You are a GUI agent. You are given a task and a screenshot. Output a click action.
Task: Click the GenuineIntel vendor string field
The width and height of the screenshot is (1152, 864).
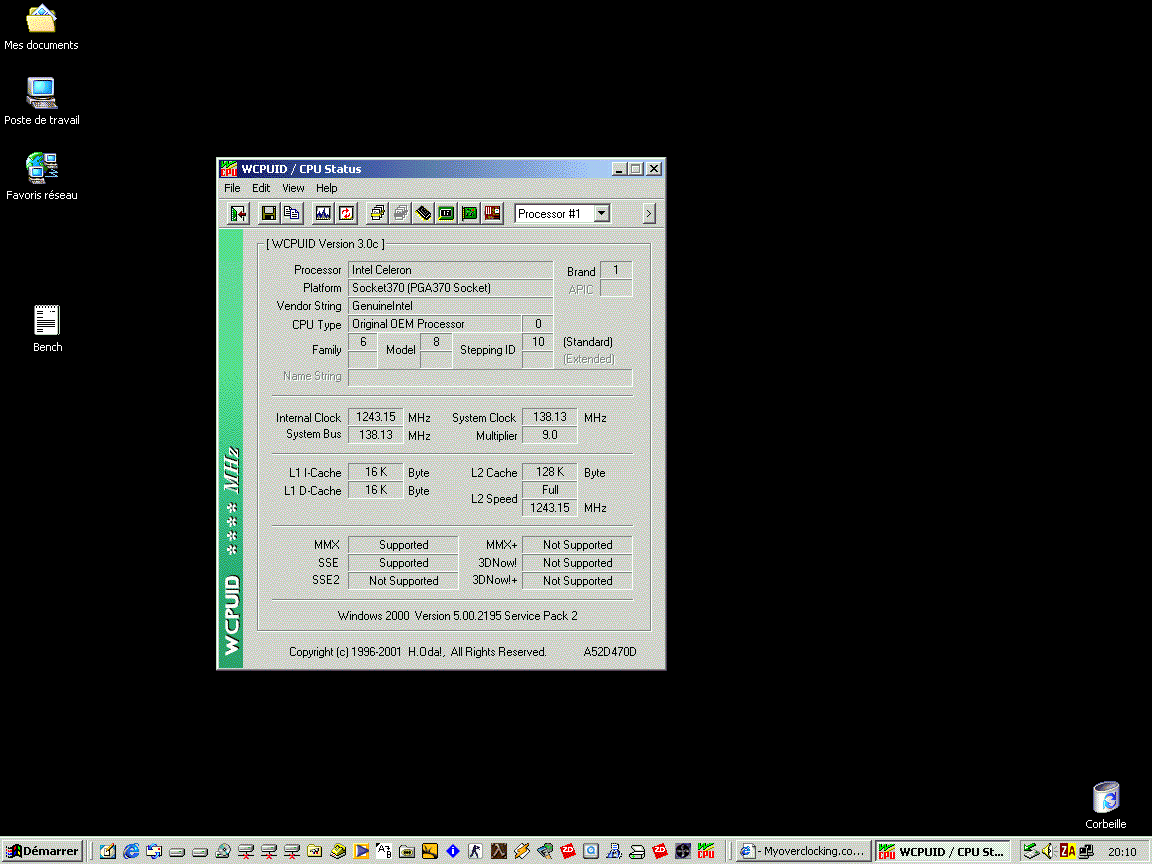click(x=450, y=306)
